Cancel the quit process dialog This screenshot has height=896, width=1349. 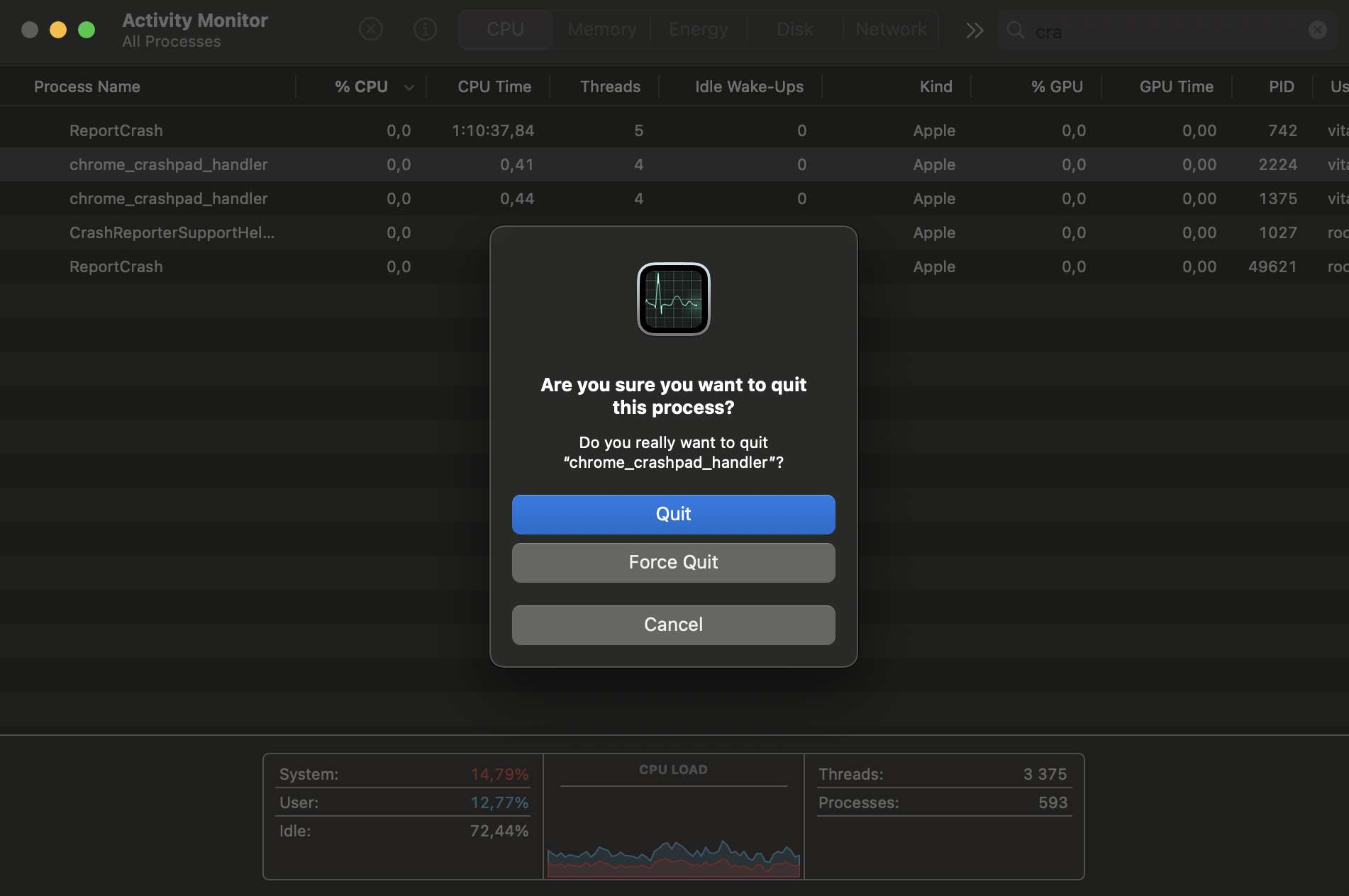click(x=673, y=625)
